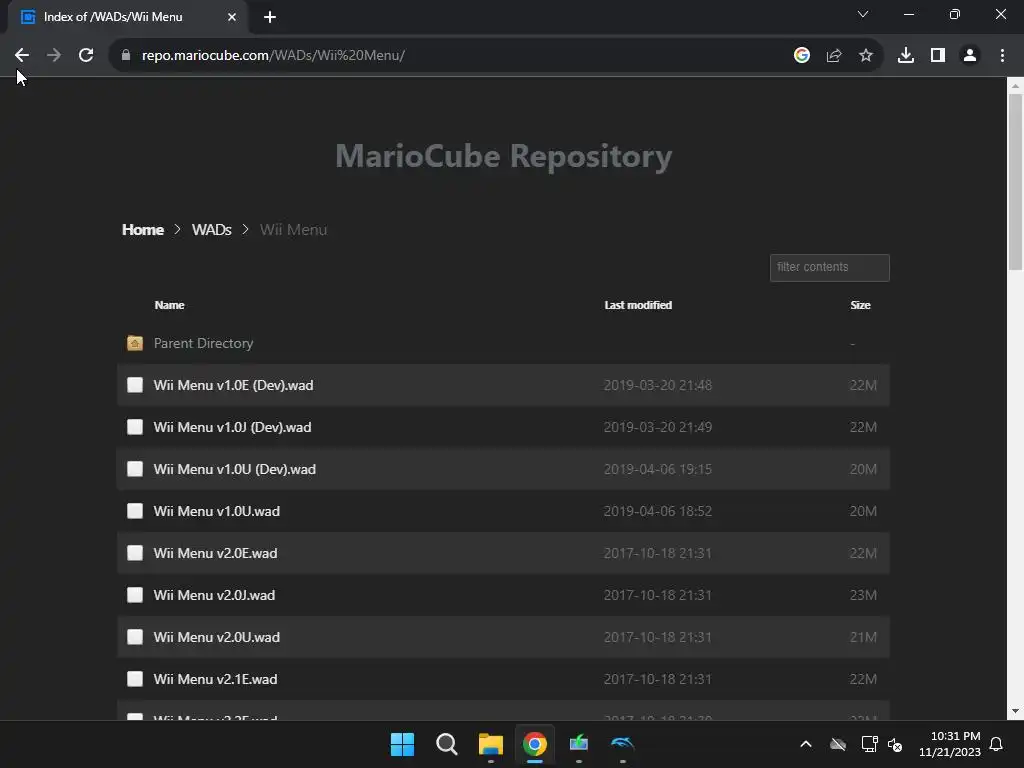Click the file icon for Wii Menu v1.0U.wad

point(135,511)
